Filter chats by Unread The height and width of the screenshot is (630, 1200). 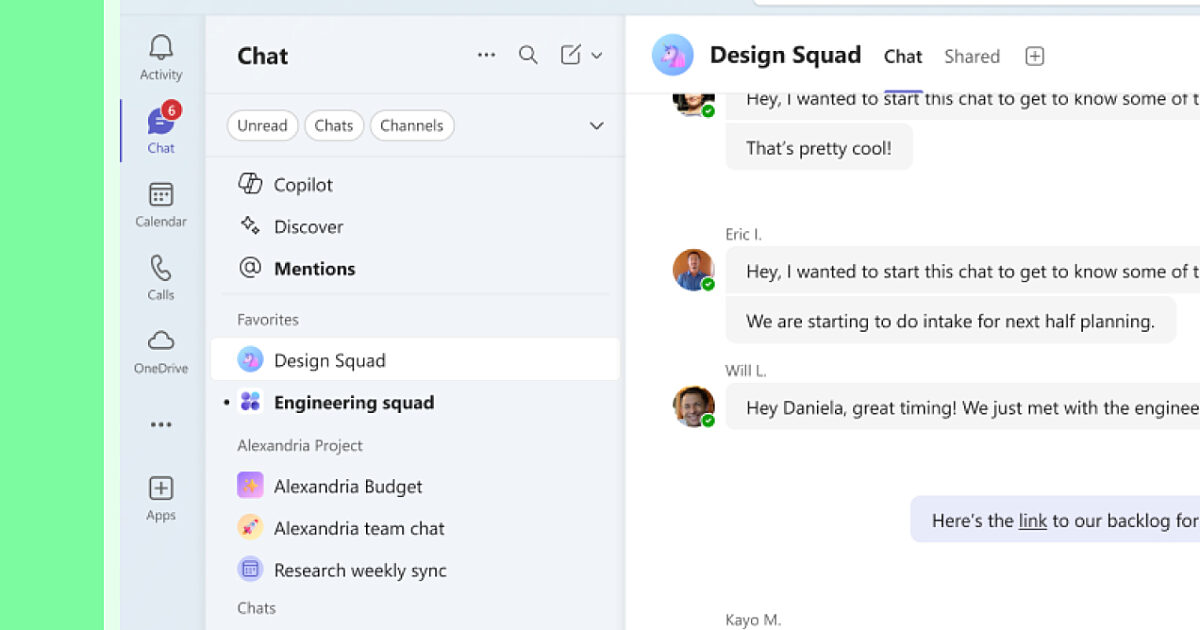pos(262,126)
